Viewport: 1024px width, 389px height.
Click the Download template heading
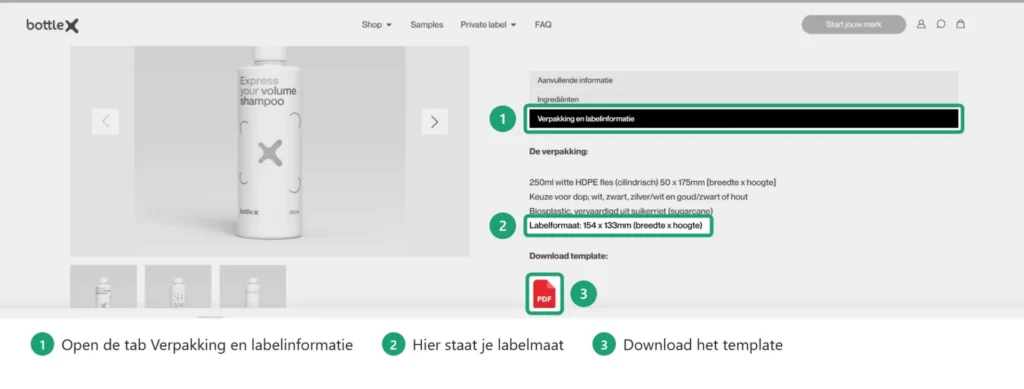click(x=568, y=256)
